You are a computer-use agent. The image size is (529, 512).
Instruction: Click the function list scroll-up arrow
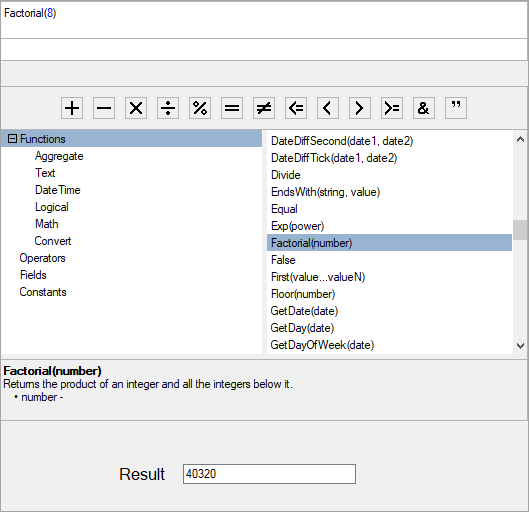(520, 139)
